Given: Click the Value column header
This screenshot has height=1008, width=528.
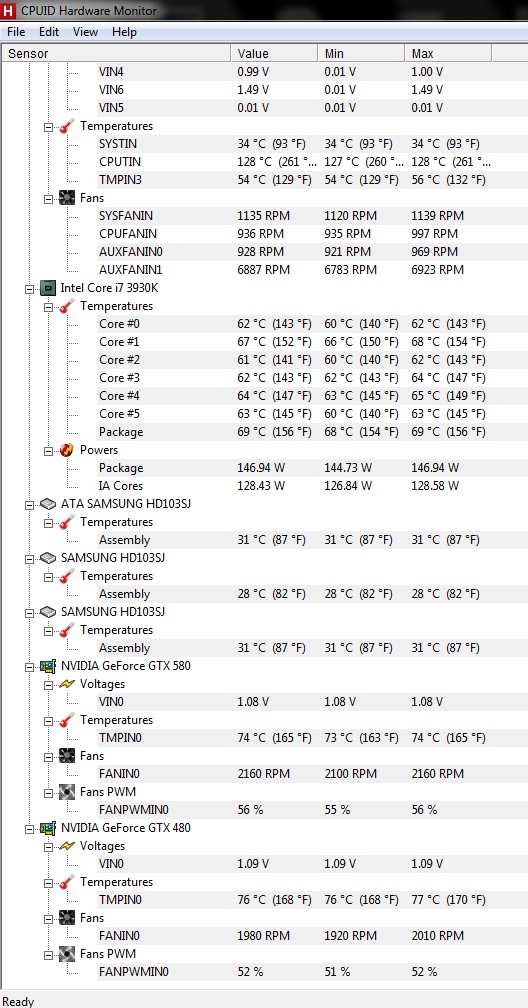Looking at the screenshot, I should 274,53.
